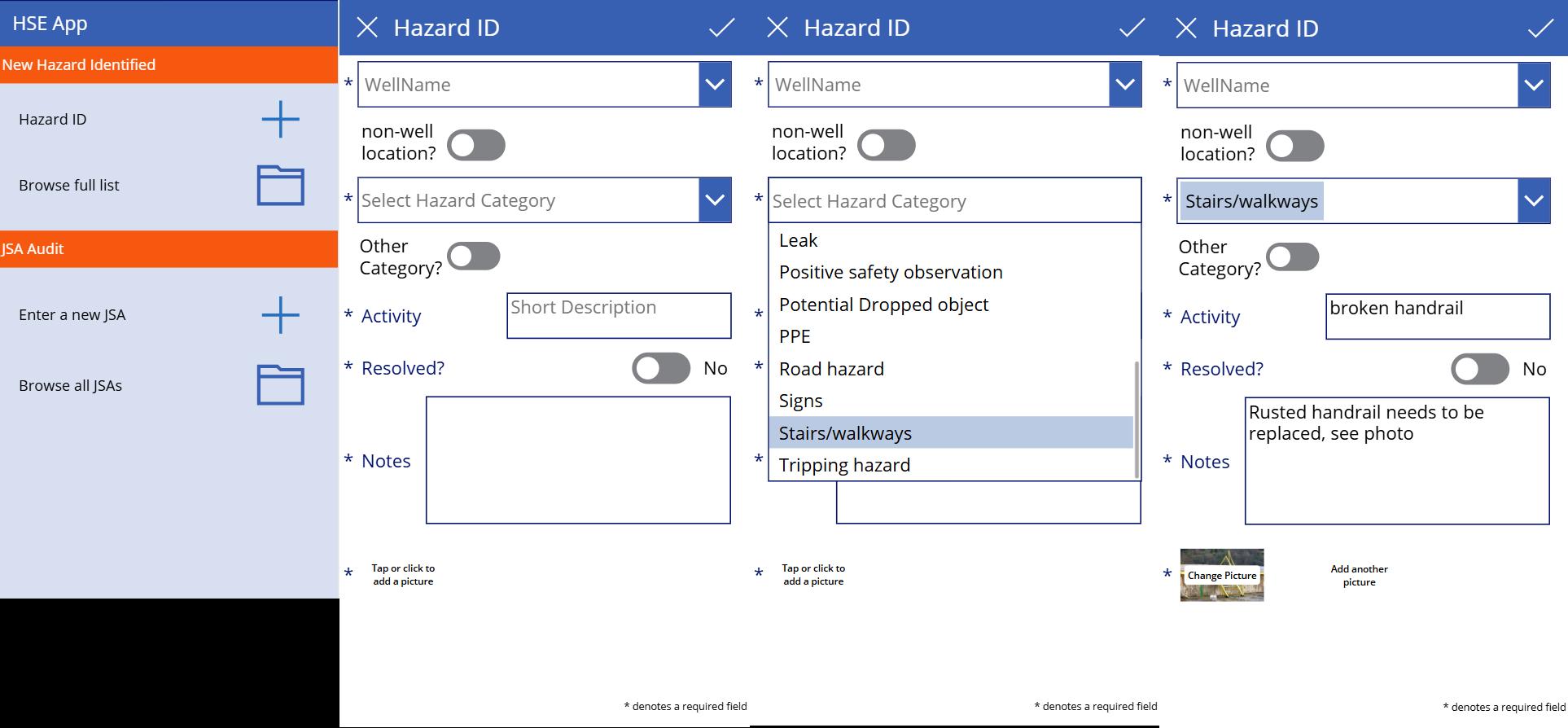1568x728 pixels.
Task: Click the X icon on the form with open category list
Action: point(777,28)
